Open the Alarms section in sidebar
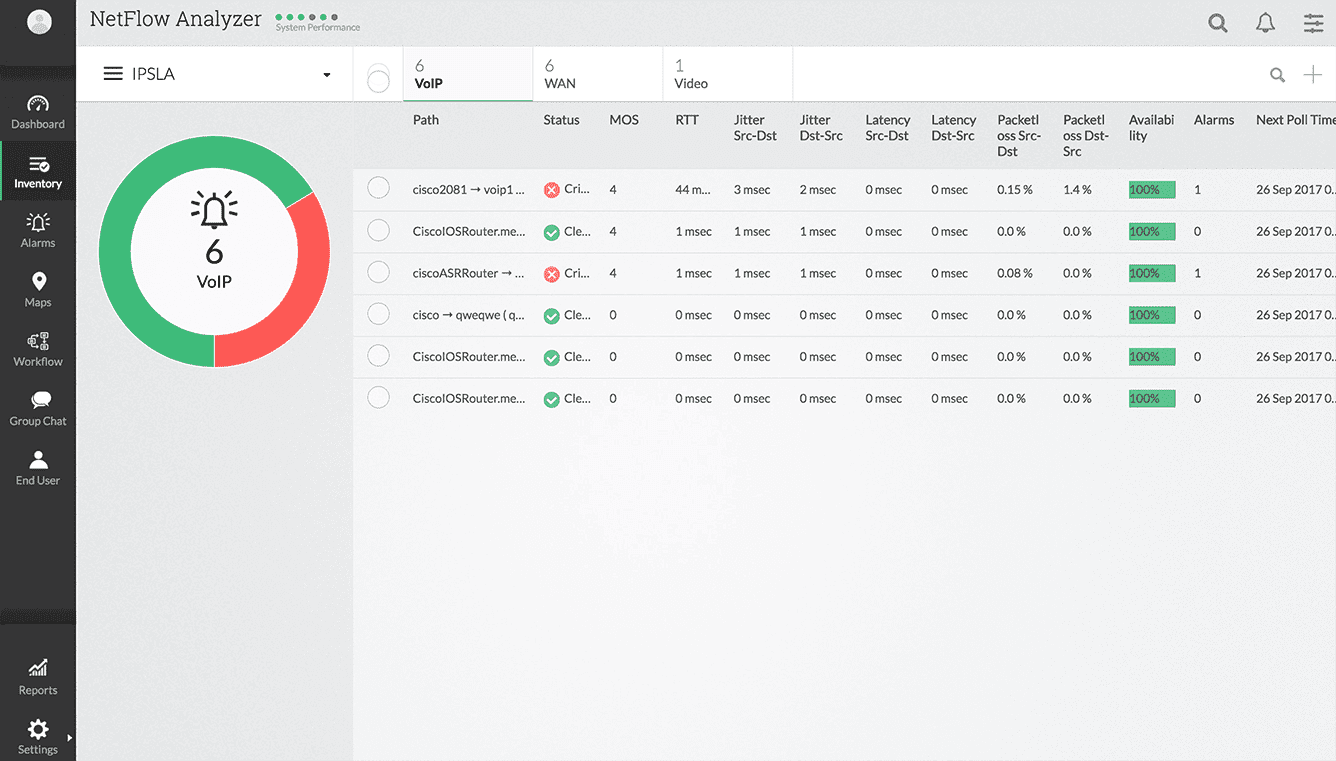Viewport: 1336px width, 761px height. pyautogui.click(x=38, y=231)
